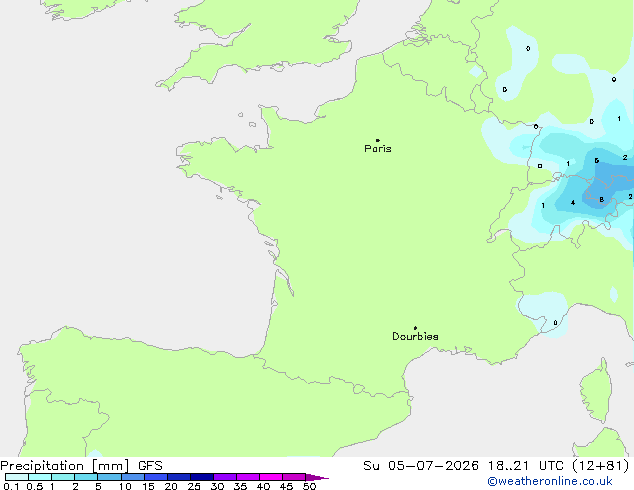Click the 40–45 mm magenta legend swatch

pyautogui.click(x=271, y=477)
